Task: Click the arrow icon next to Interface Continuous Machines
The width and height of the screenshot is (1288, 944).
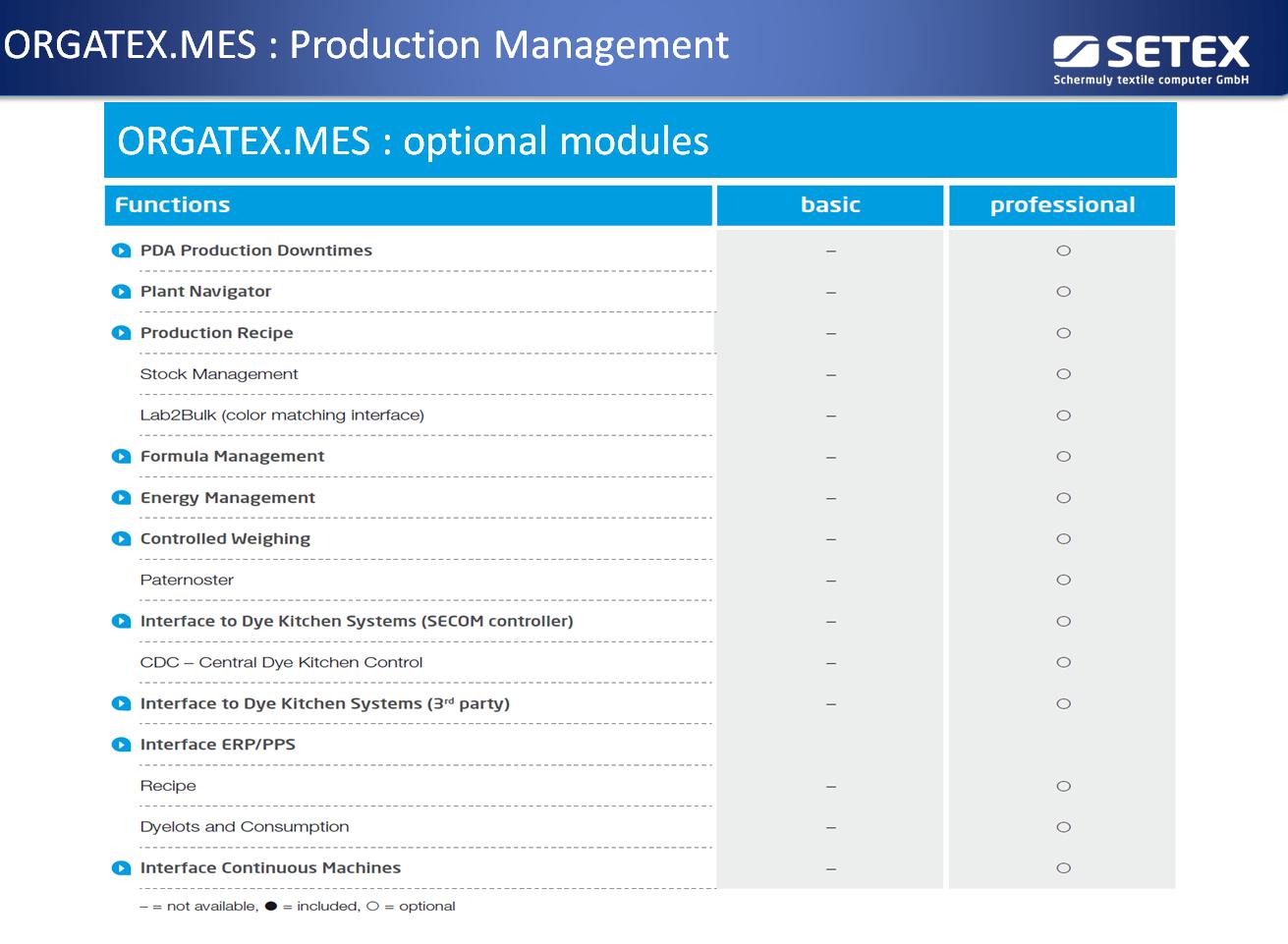Action: 121,868
